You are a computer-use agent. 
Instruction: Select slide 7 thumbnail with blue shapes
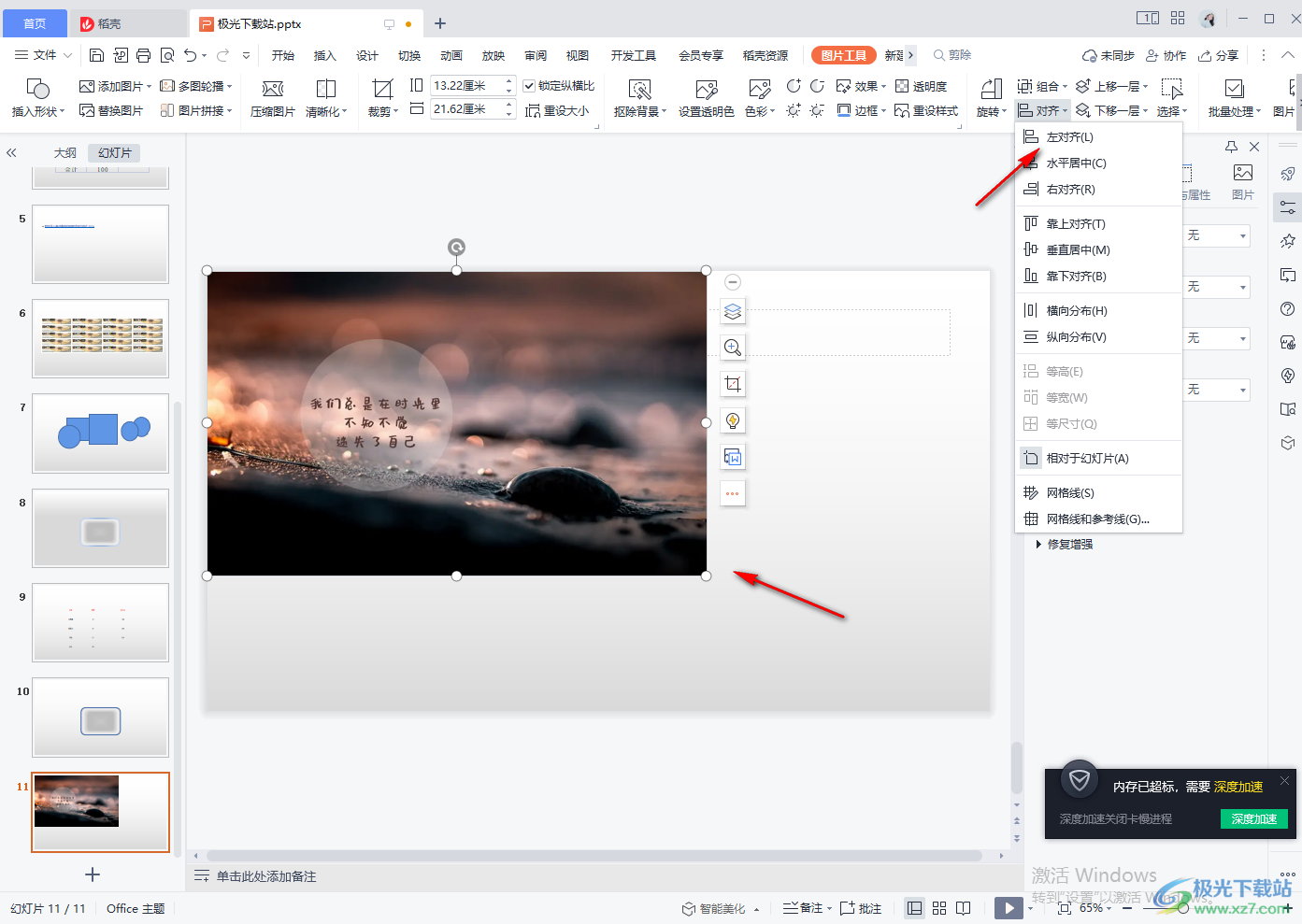(x=100, y=433)
